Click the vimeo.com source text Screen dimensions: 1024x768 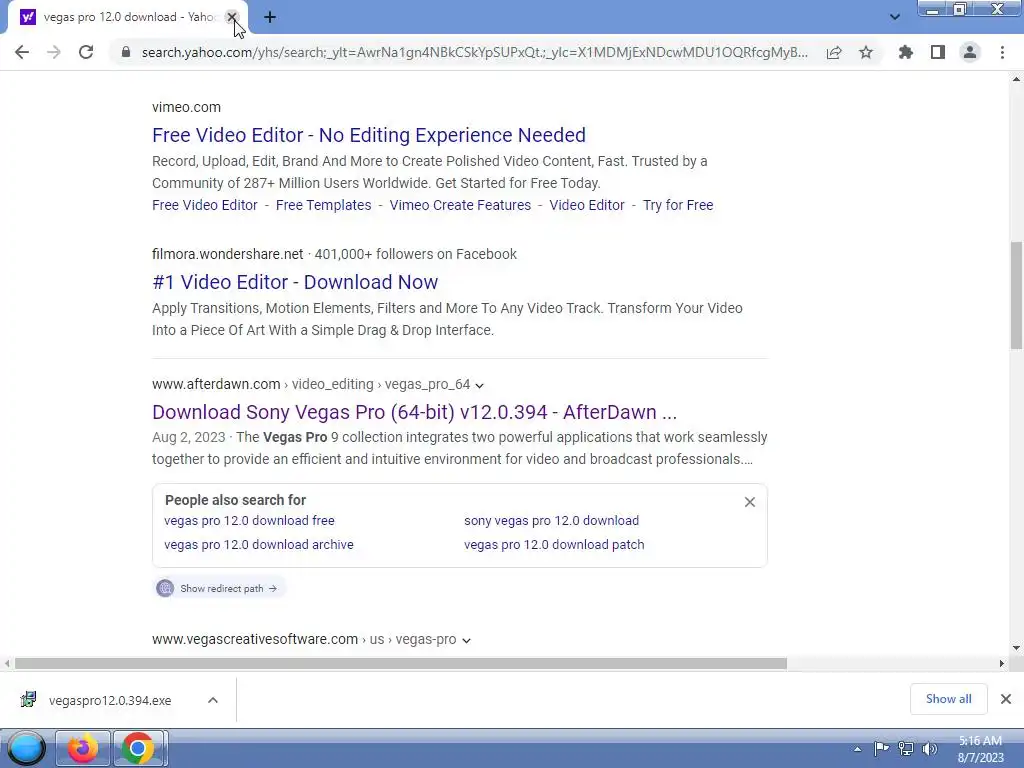point(186,107)
